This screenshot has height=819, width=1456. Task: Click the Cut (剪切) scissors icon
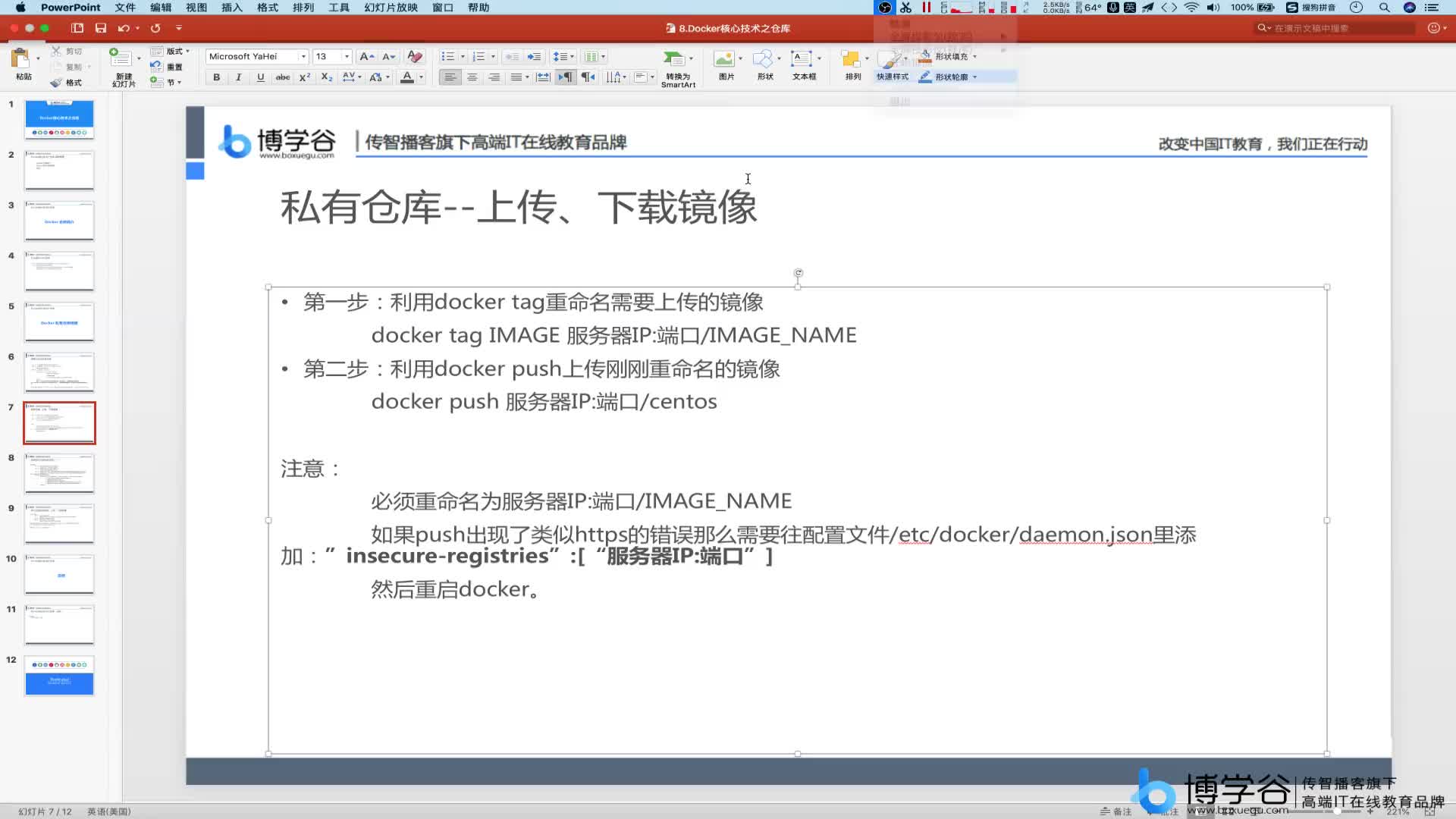(56, 51)
